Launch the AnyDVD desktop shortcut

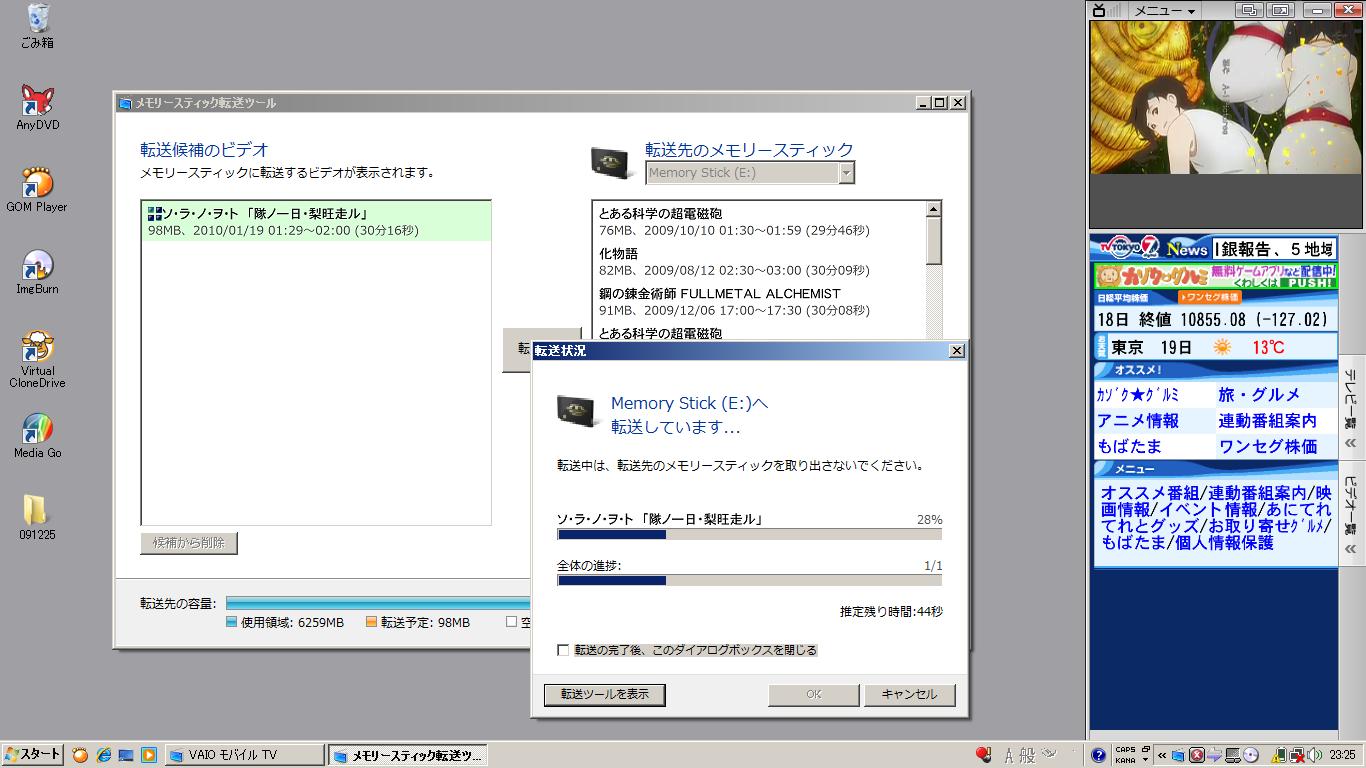coord(38,107)
